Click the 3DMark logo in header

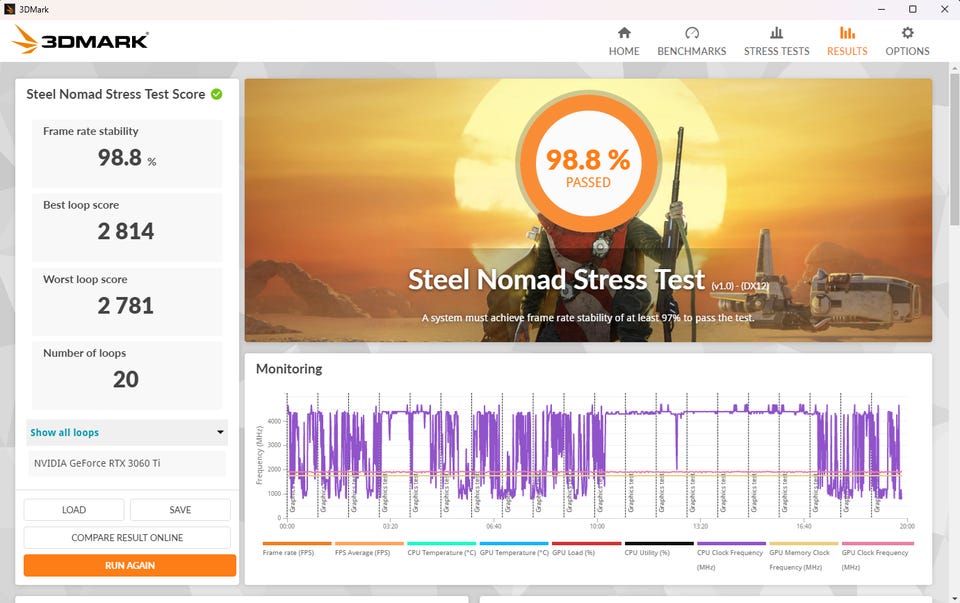point(80,40)
